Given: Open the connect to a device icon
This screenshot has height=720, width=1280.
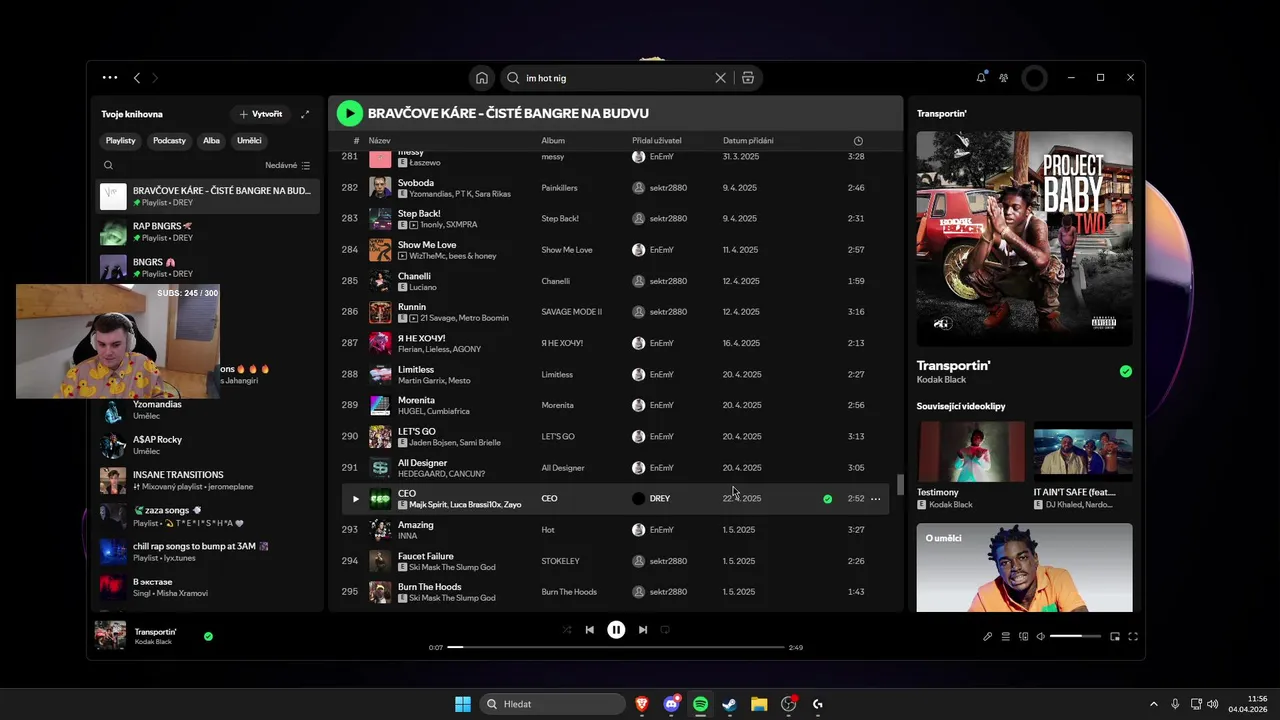Looking at the screenshot, I should (x=1023, y=636).
